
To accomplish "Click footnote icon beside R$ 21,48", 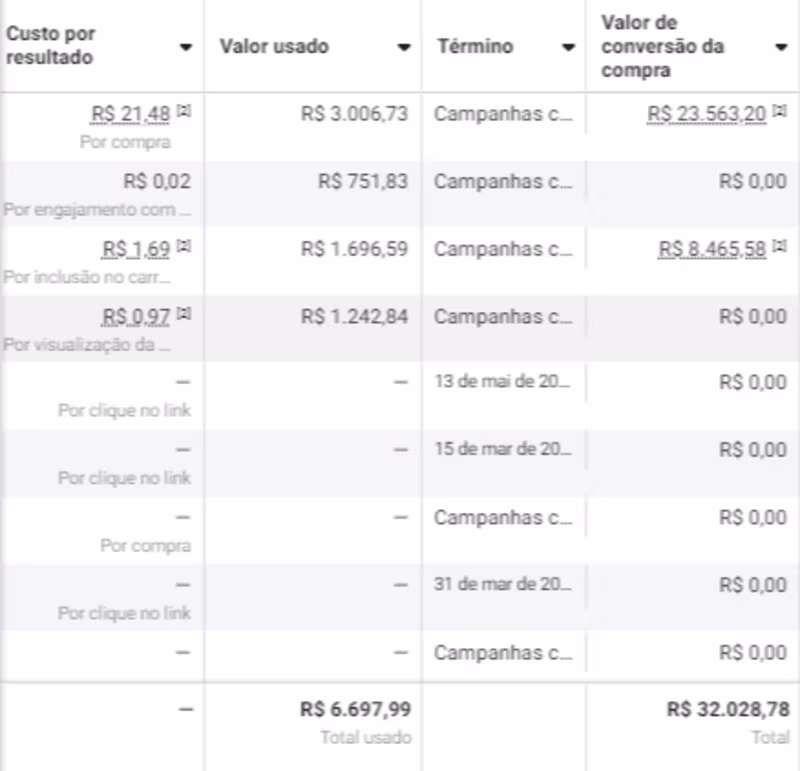I will coord(183,111).
